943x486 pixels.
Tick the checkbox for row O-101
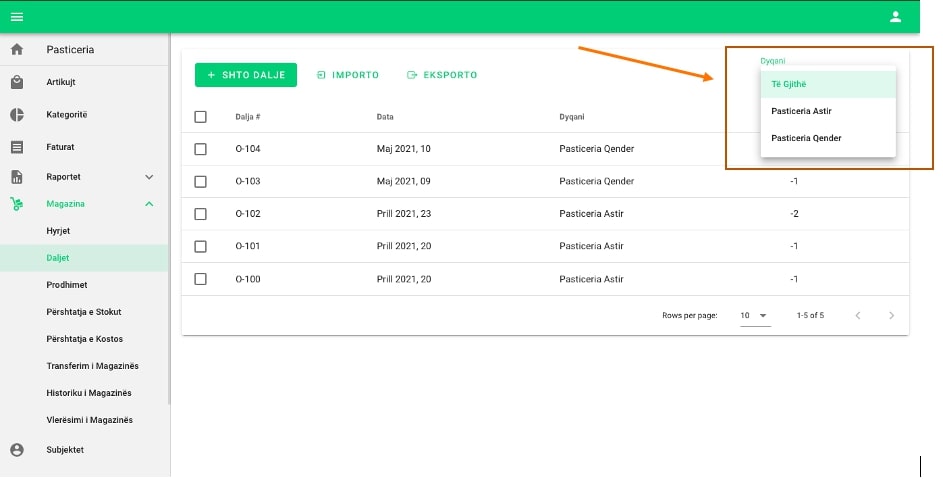tap(200, 246)
